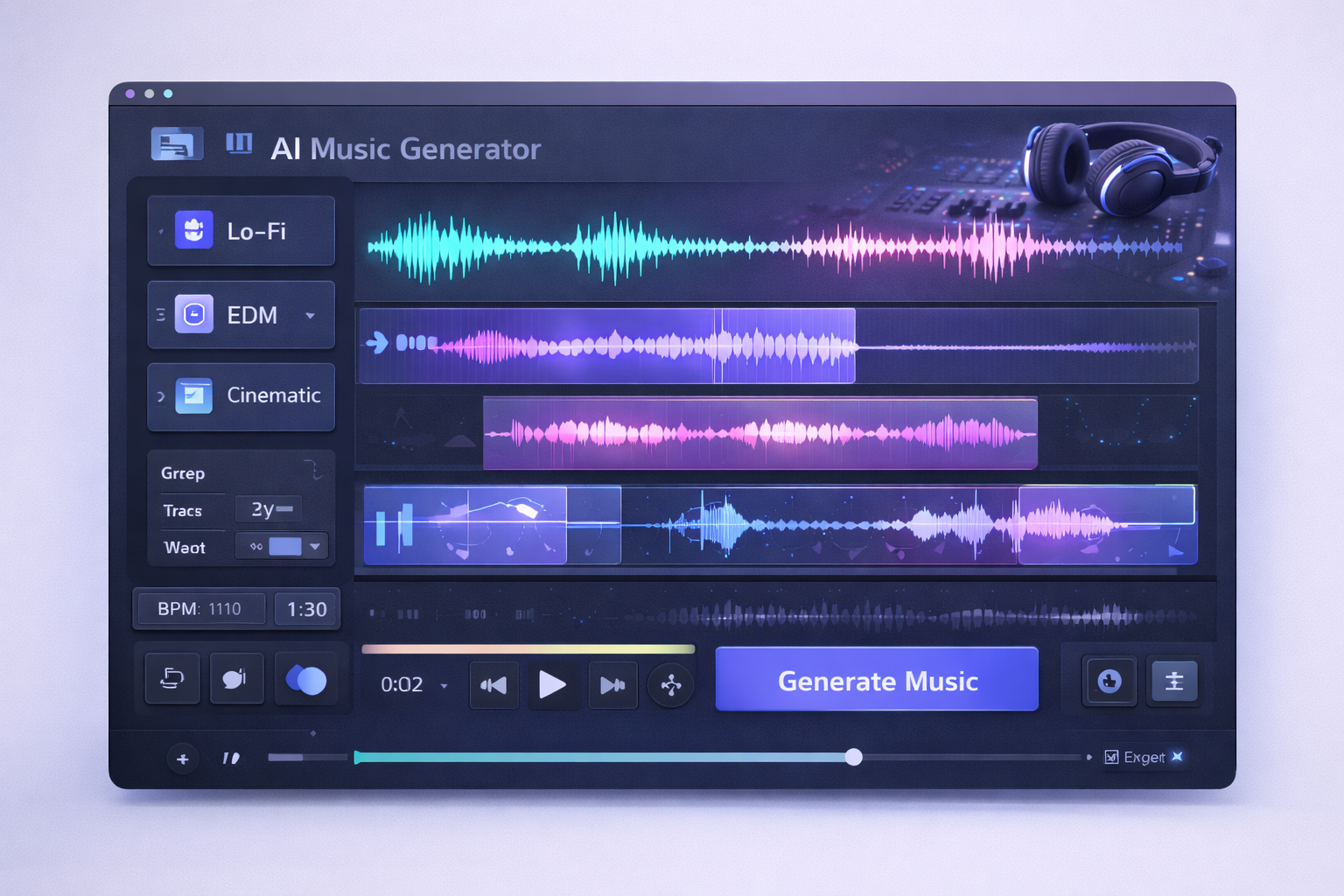Image resolution: width=1344 pixels, height=896 pixels.
Task: Click the project panel icon beside title
Action: tap(177, 143)
